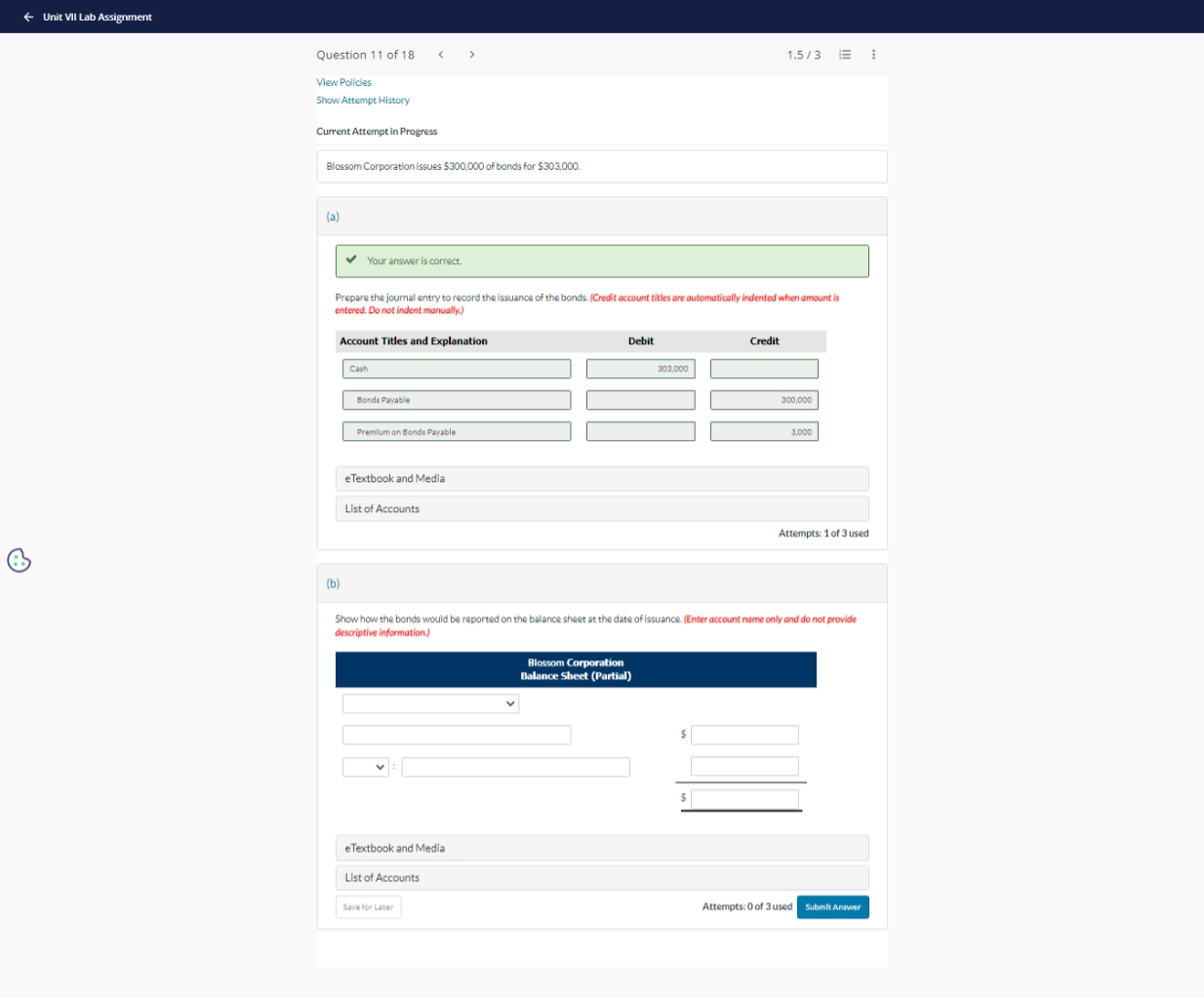
Task: Click 'Attempts: 1 of 3 used' text
Action: 823,534
